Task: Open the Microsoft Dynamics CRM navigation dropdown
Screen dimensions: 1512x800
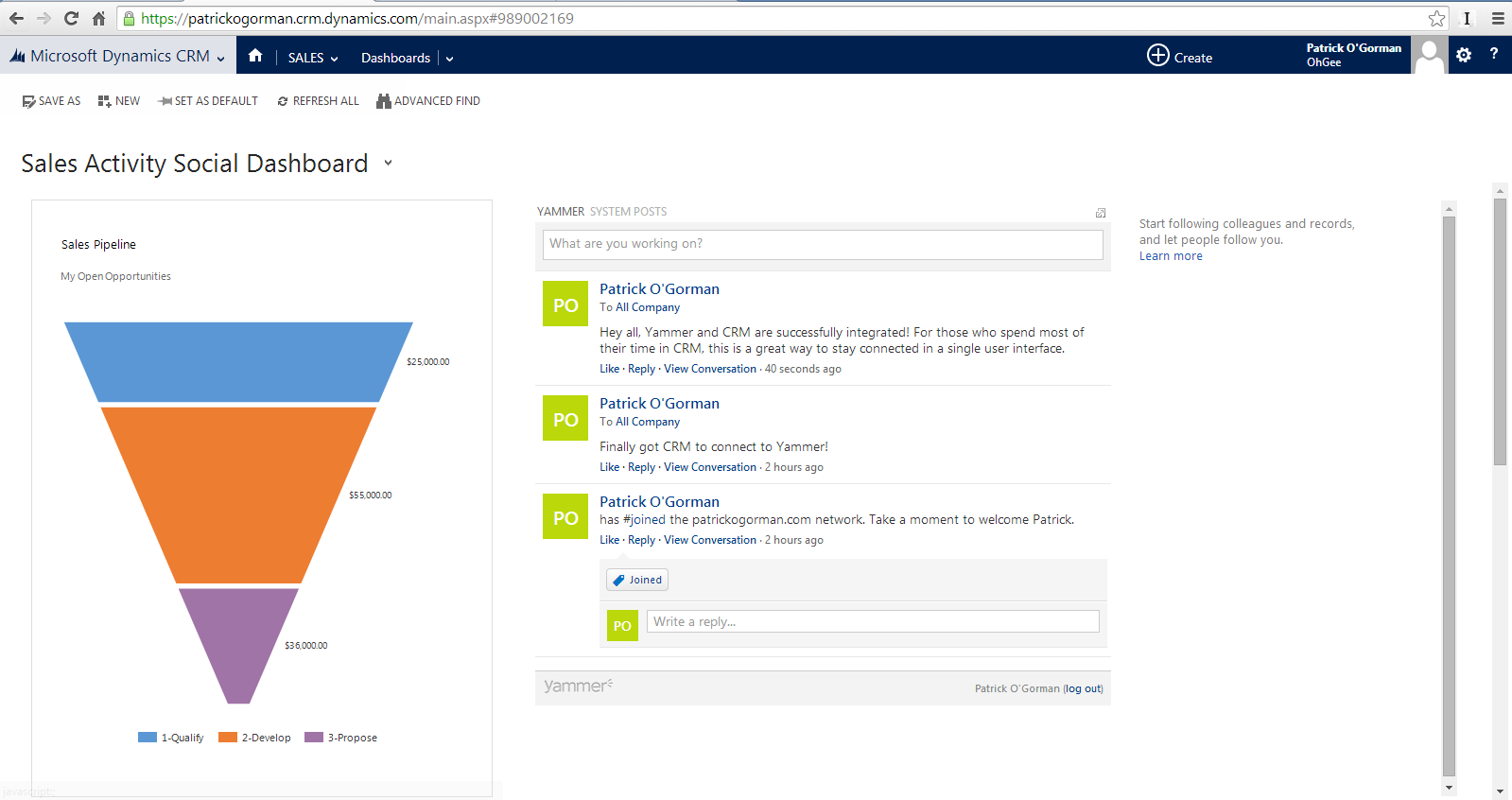Action: point(220,59)
